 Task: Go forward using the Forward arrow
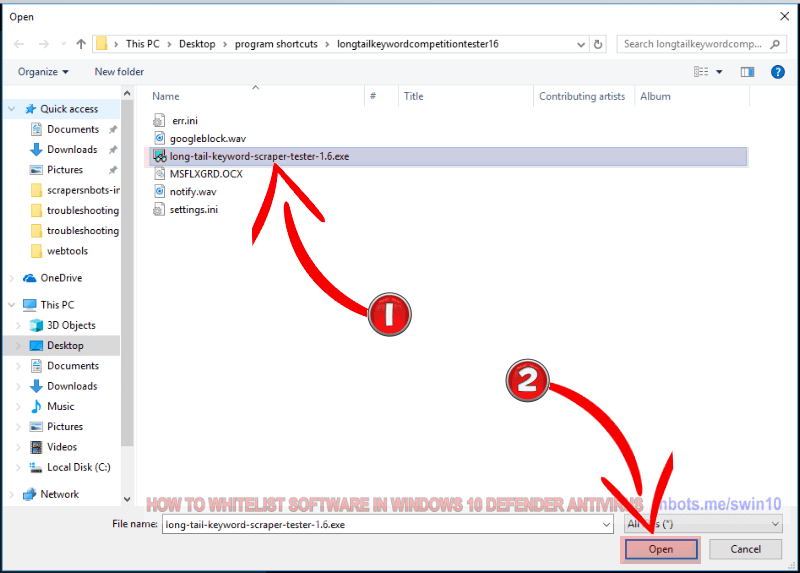point(43,44)
